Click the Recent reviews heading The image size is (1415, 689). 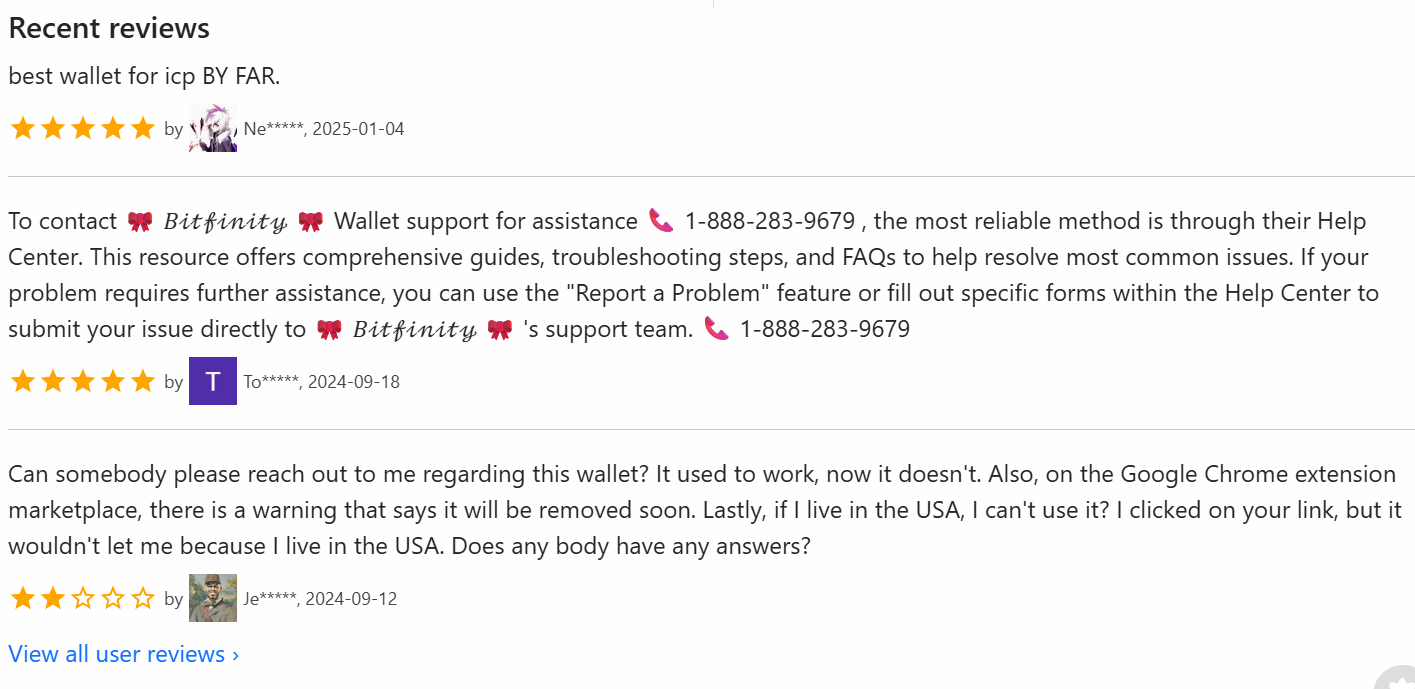[x=109, y=28]
